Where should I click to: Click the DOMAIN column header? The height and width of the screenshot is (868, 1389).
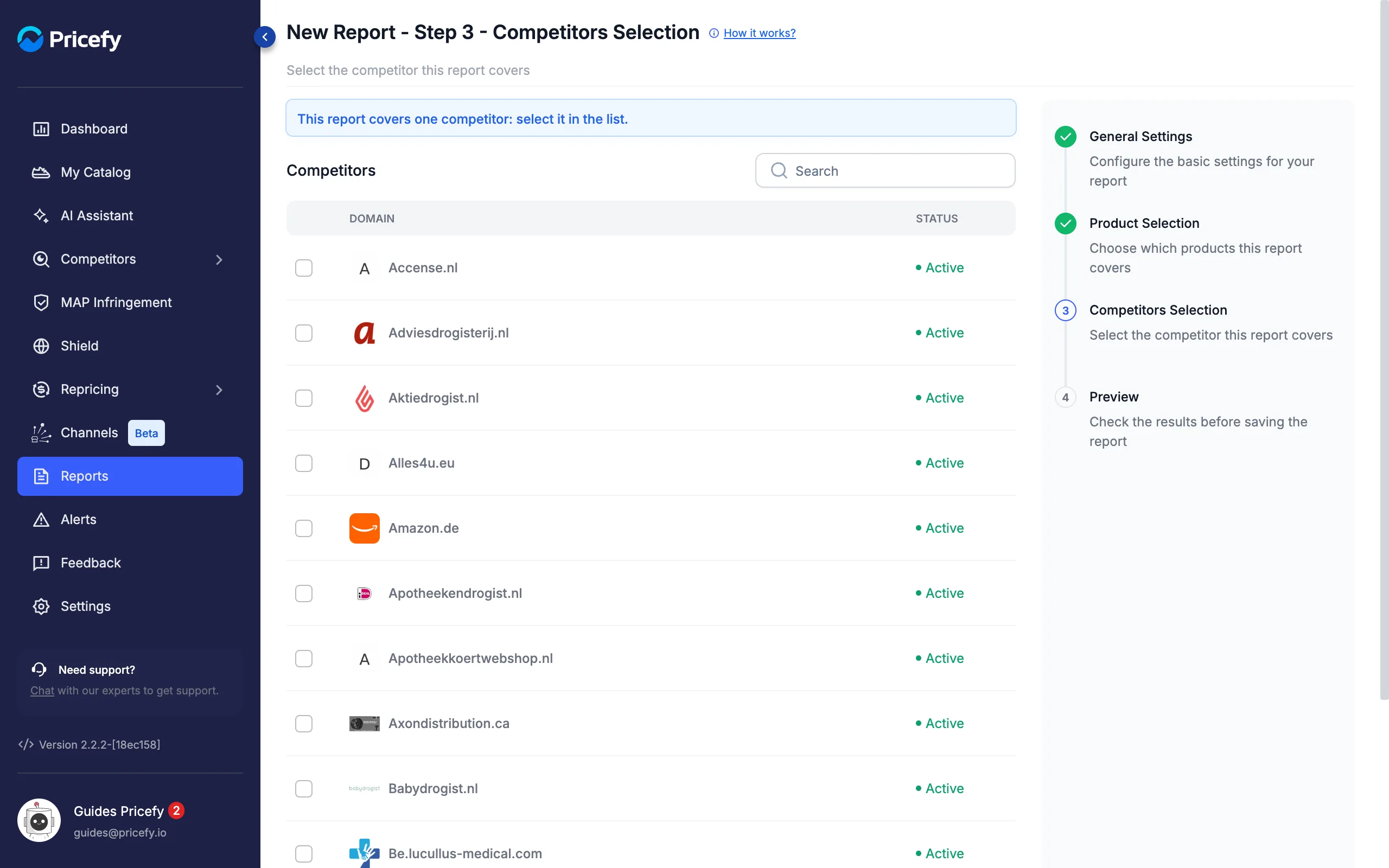(371, 219)
